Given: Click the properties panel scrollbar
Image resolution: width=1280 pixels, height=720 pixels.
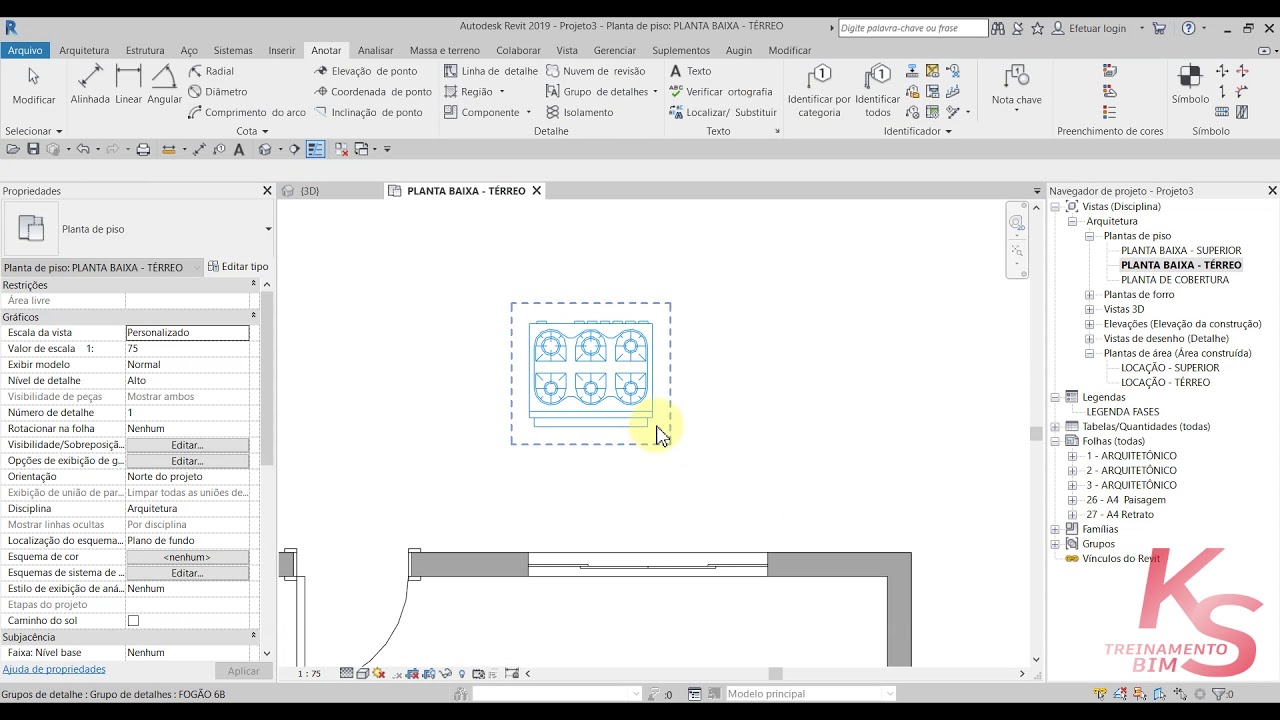Looking at the screenshot, I should (x=266, y=380).
